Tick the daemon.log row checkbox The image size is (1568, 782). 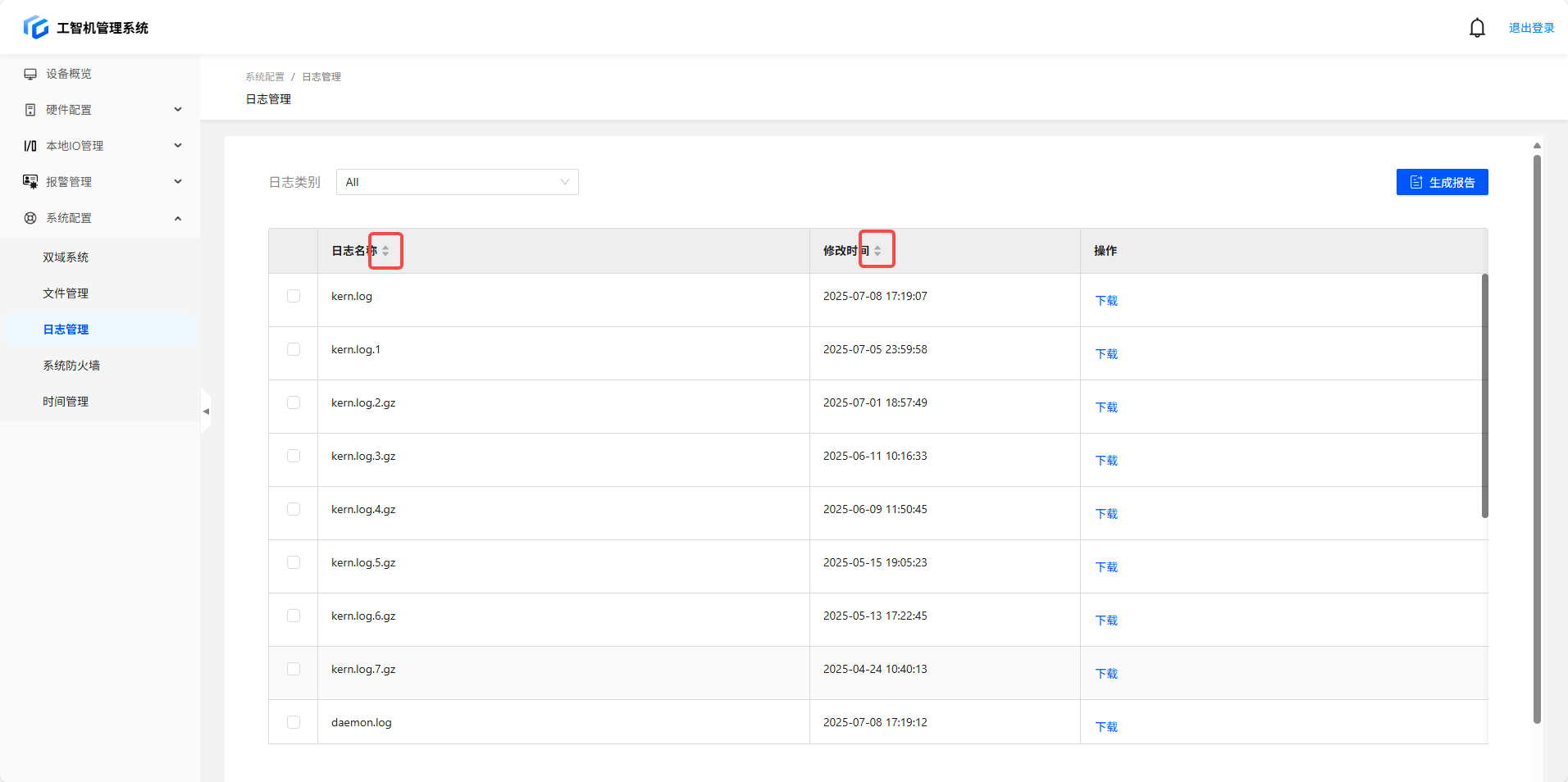coord(294,722)
